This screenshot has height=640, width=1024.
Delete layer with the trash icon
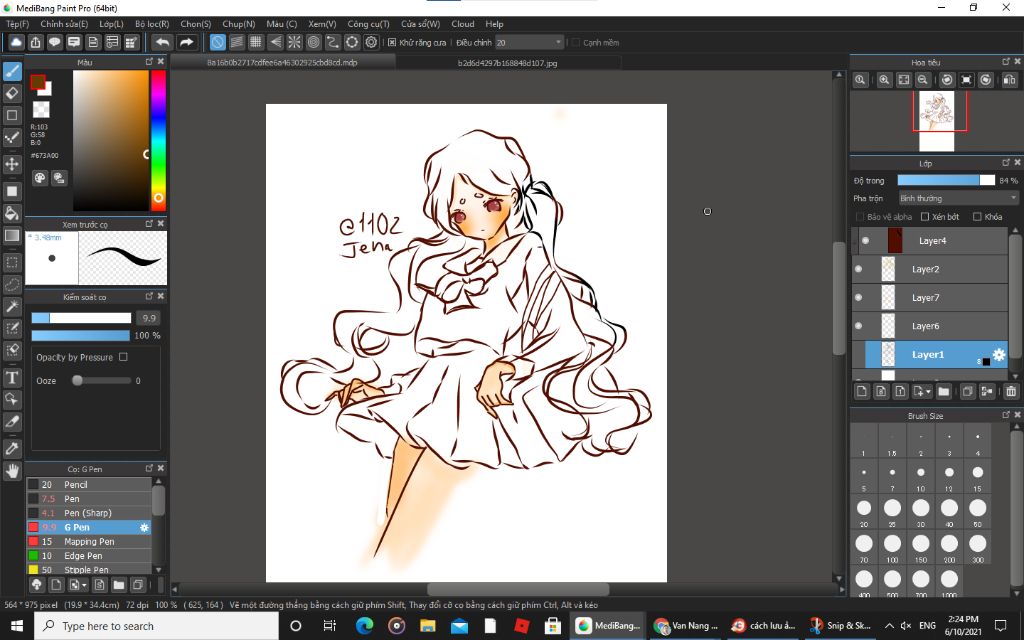[1011, 391]
